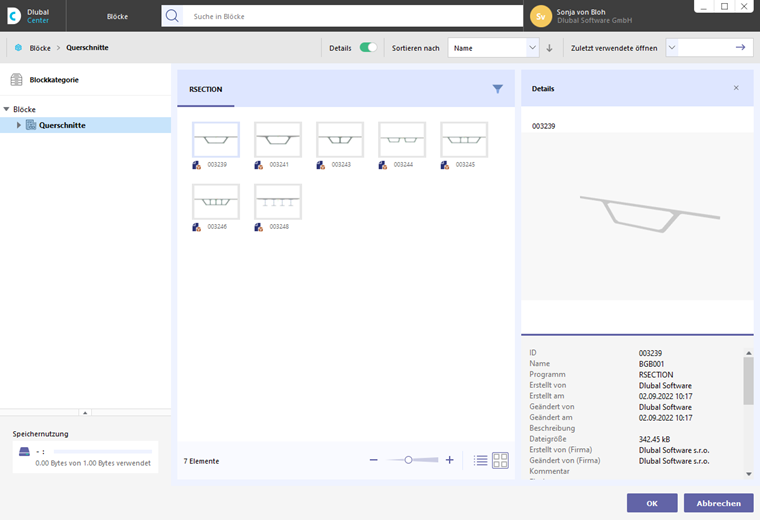760x520 pixels.
Task: Switch to list view
Action: click(x=480, y=460)
